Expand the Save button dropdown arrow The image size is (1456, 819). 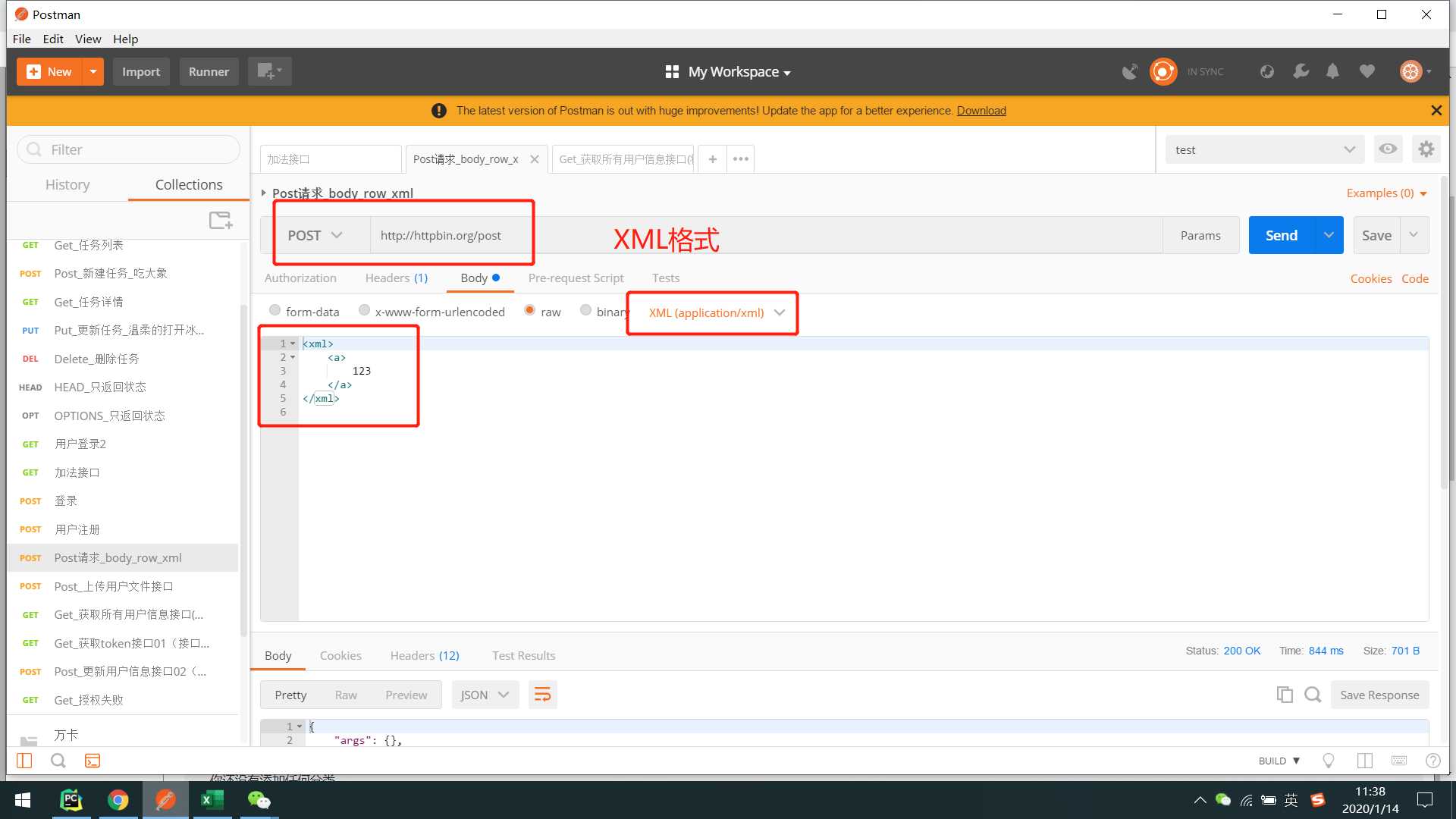coord(1414,235)
